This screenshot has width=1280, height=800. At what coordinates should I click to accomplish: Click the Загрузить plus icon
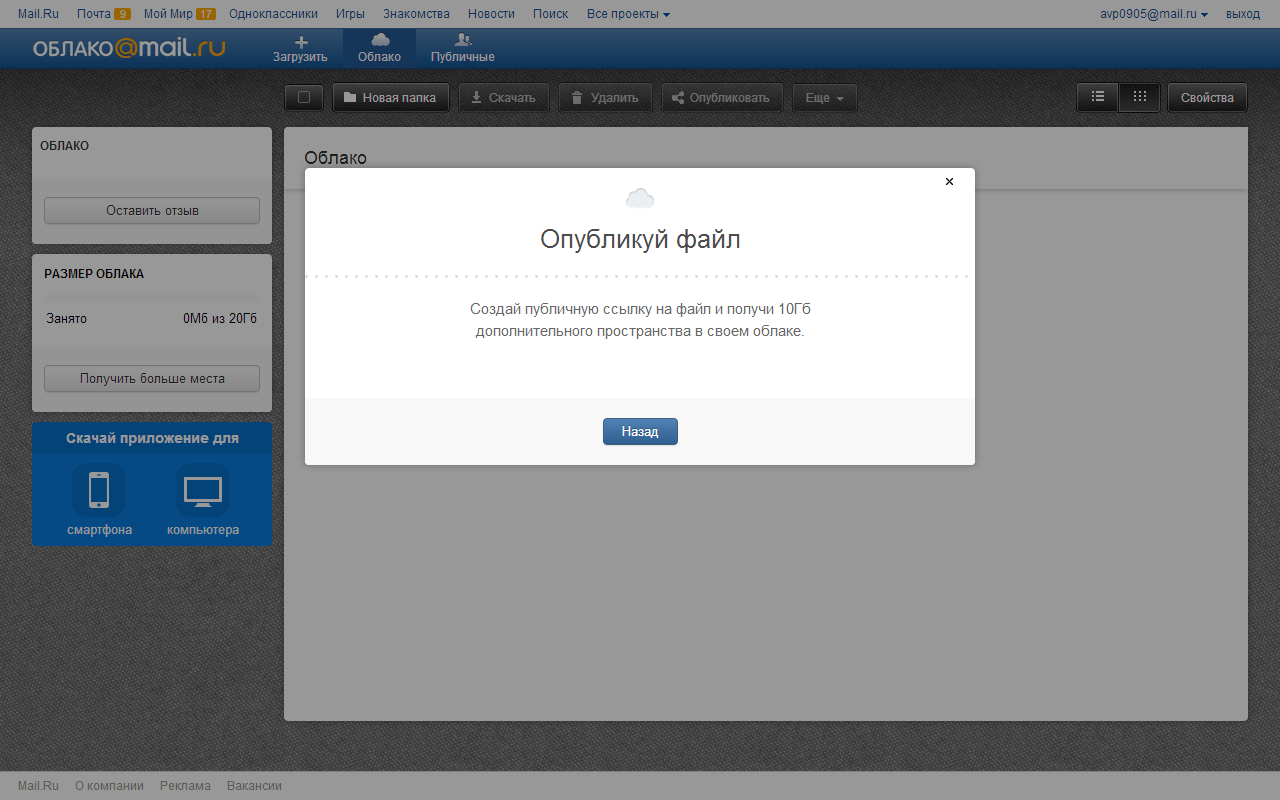pyautogui.click(x=300, y=42)
